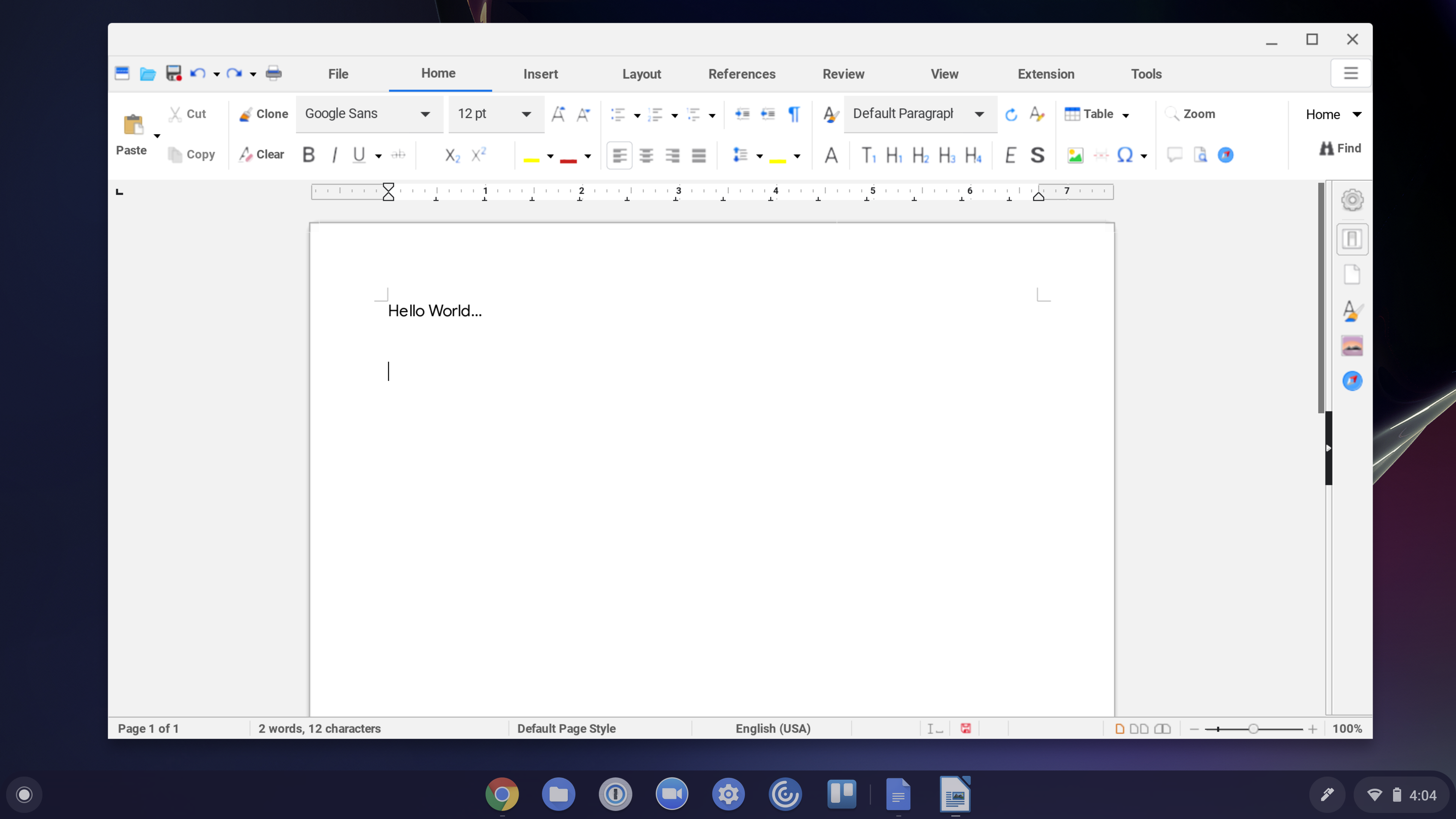Increase paragraph indent
The image size is (1456, 819).
tap(742, 114)
